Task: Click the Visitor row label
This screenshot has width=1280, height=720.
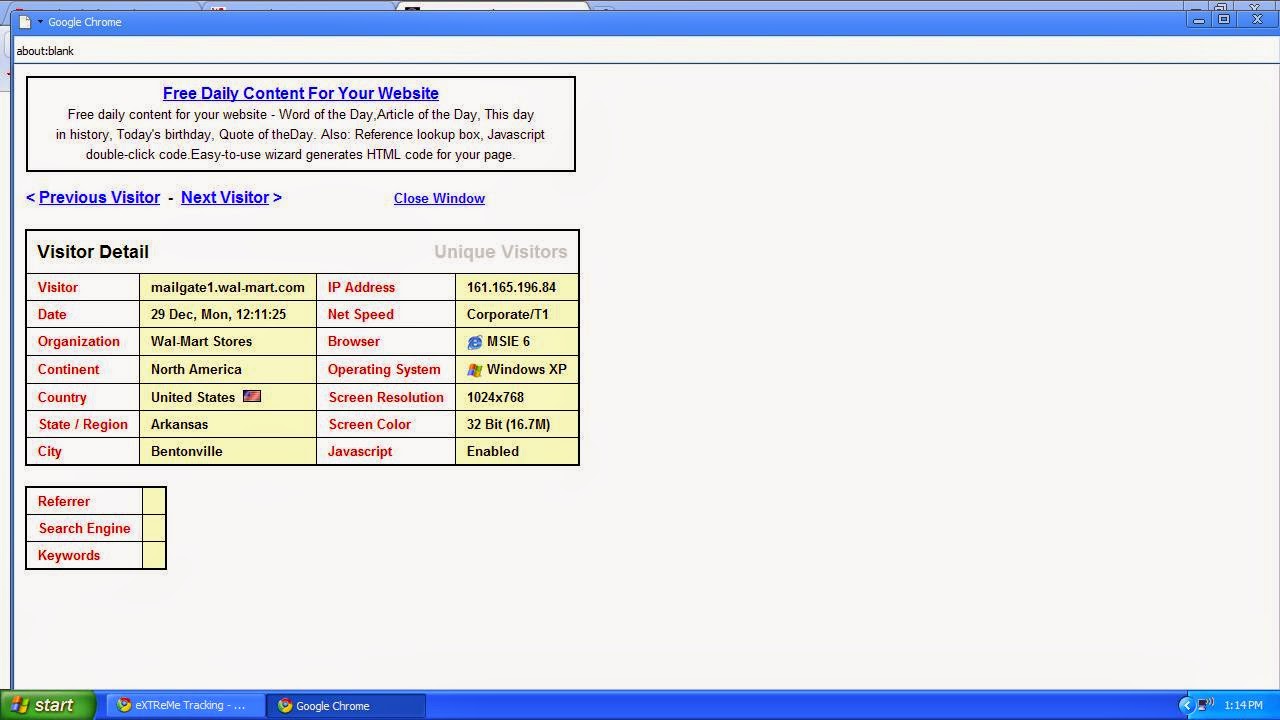Action: coord(57,287)
